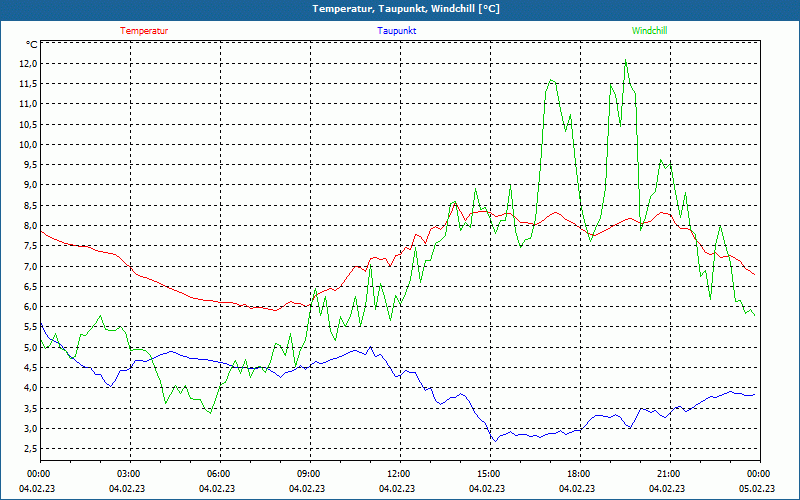This screenshot has height=500, width=800.
Task: Click the 11,0 y-axis value
Action: [x=28, y=104]
